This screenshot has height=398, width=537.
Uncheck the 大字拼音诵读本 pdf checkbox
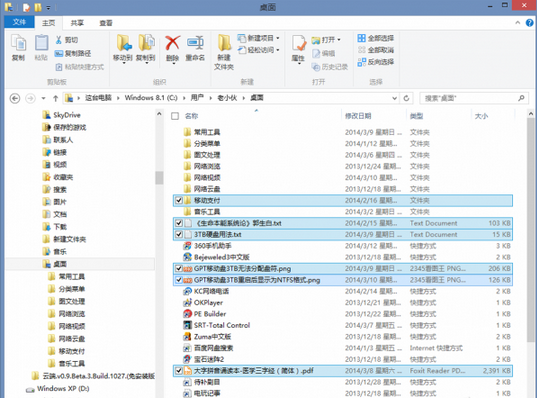coord(179,371)
